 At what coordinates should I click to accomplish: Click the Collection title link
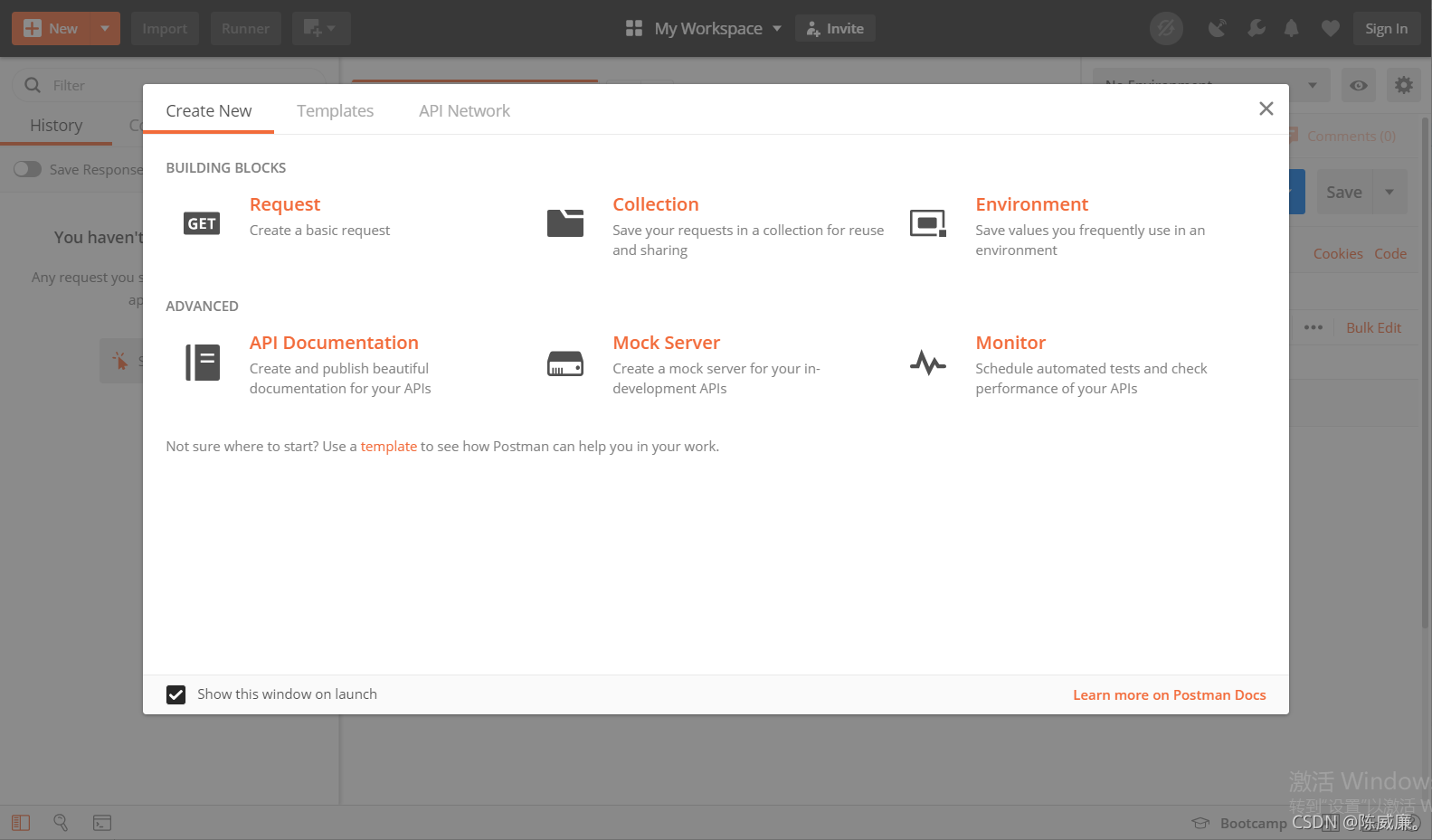coord(656,204)
